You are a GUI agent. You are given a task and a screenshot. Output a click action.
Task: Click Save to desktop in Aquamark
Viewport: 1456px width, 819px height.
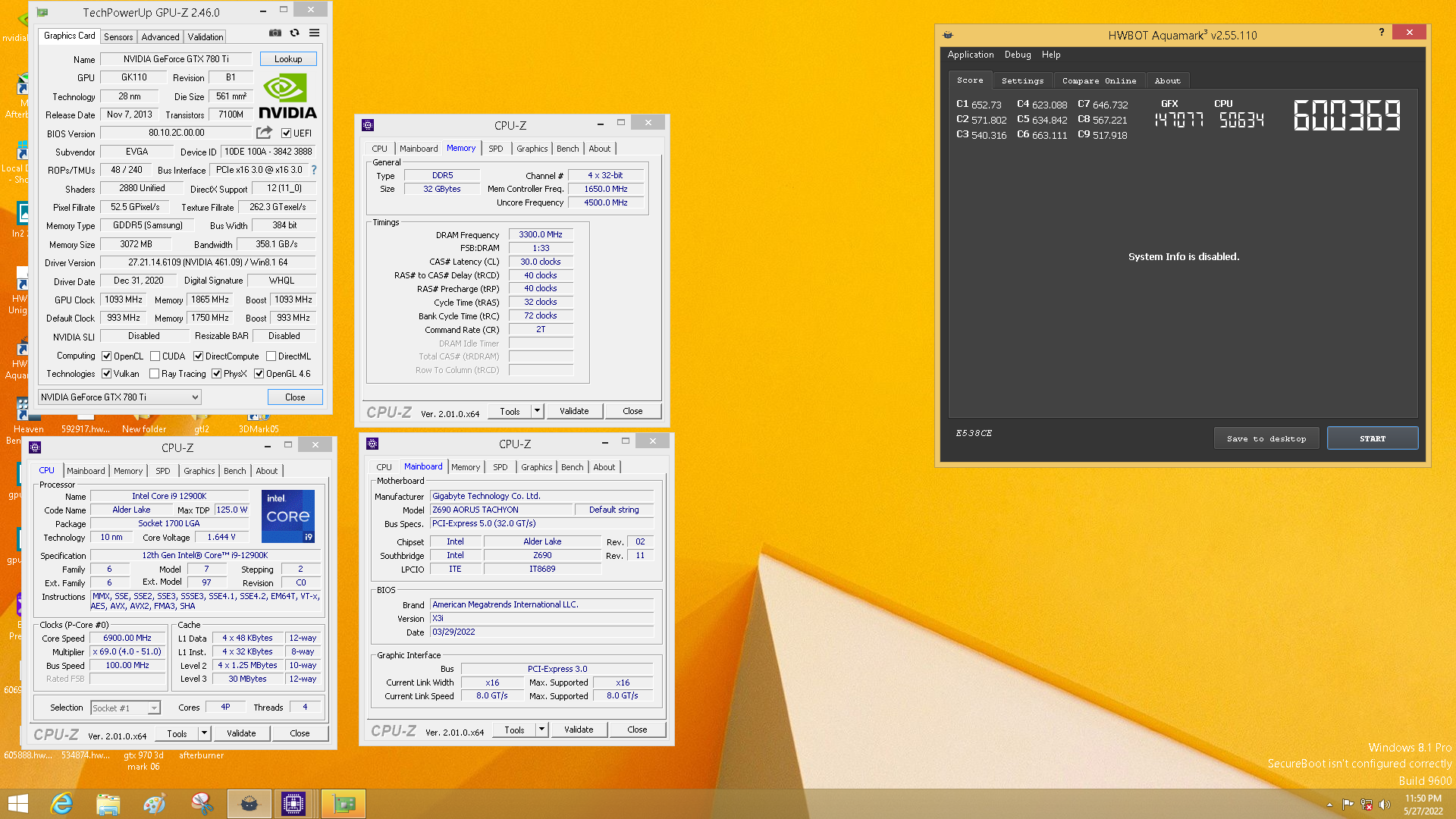coord(1266,438)
